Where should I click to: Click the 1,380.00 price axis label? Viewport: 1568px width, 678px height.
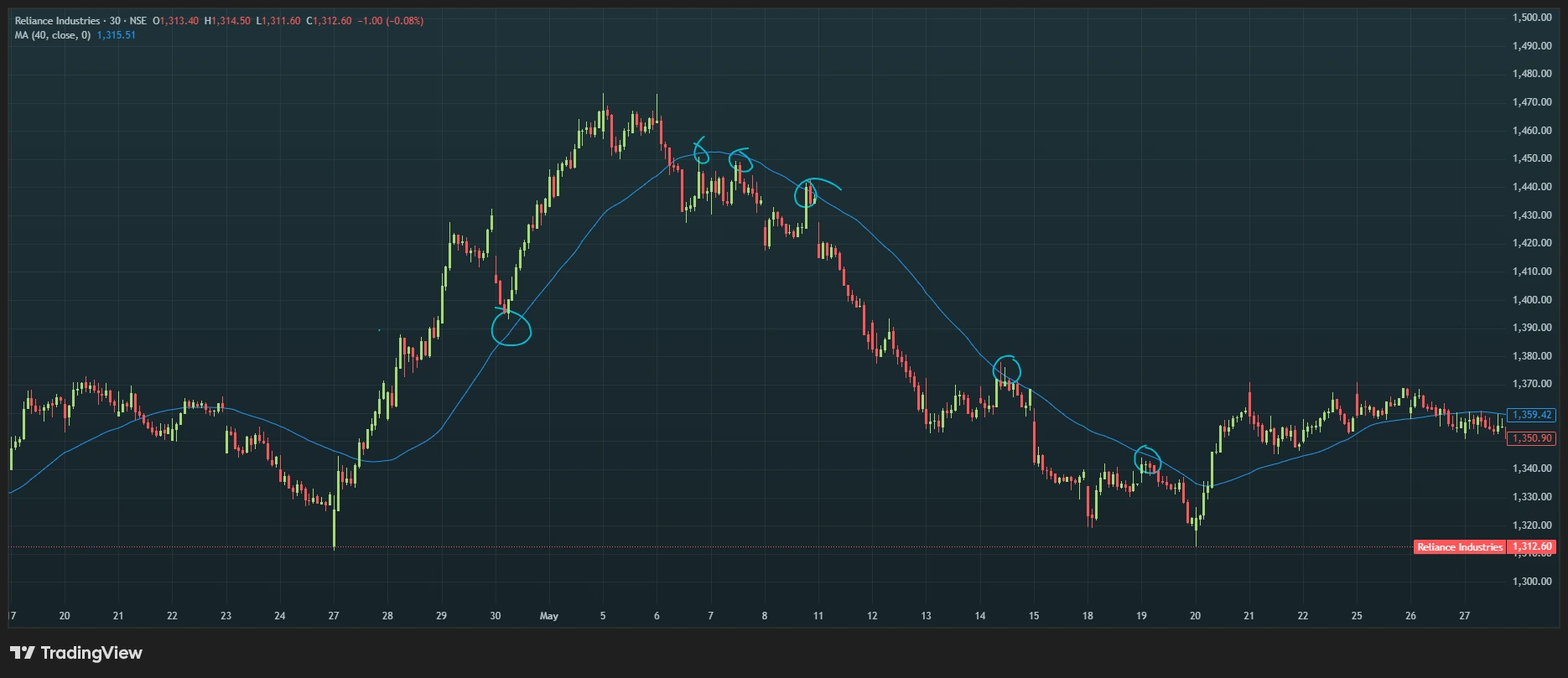[1532, 356]
